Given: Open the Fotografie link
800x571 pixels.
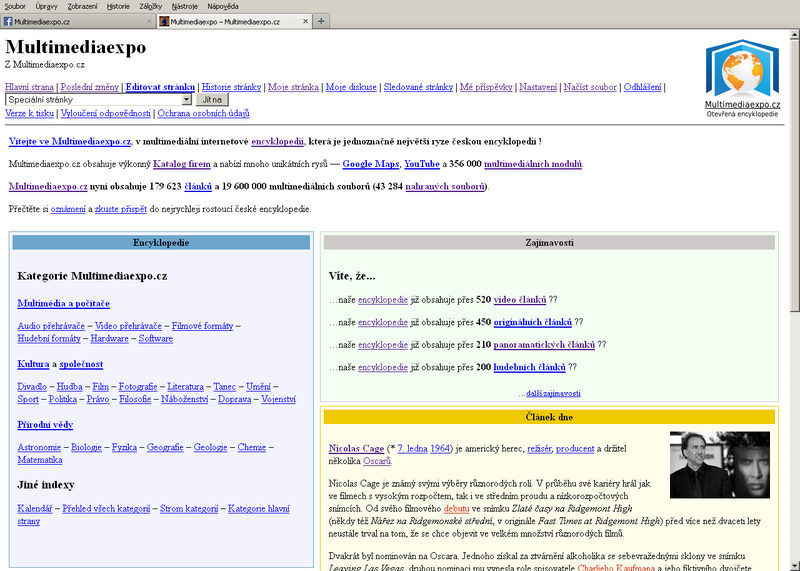Looking at the screenshot, I should [138, 386].
